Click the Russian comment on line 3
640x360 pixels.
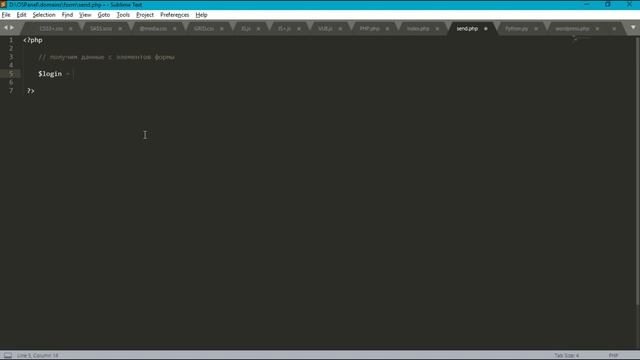click(x=107, y=57)
